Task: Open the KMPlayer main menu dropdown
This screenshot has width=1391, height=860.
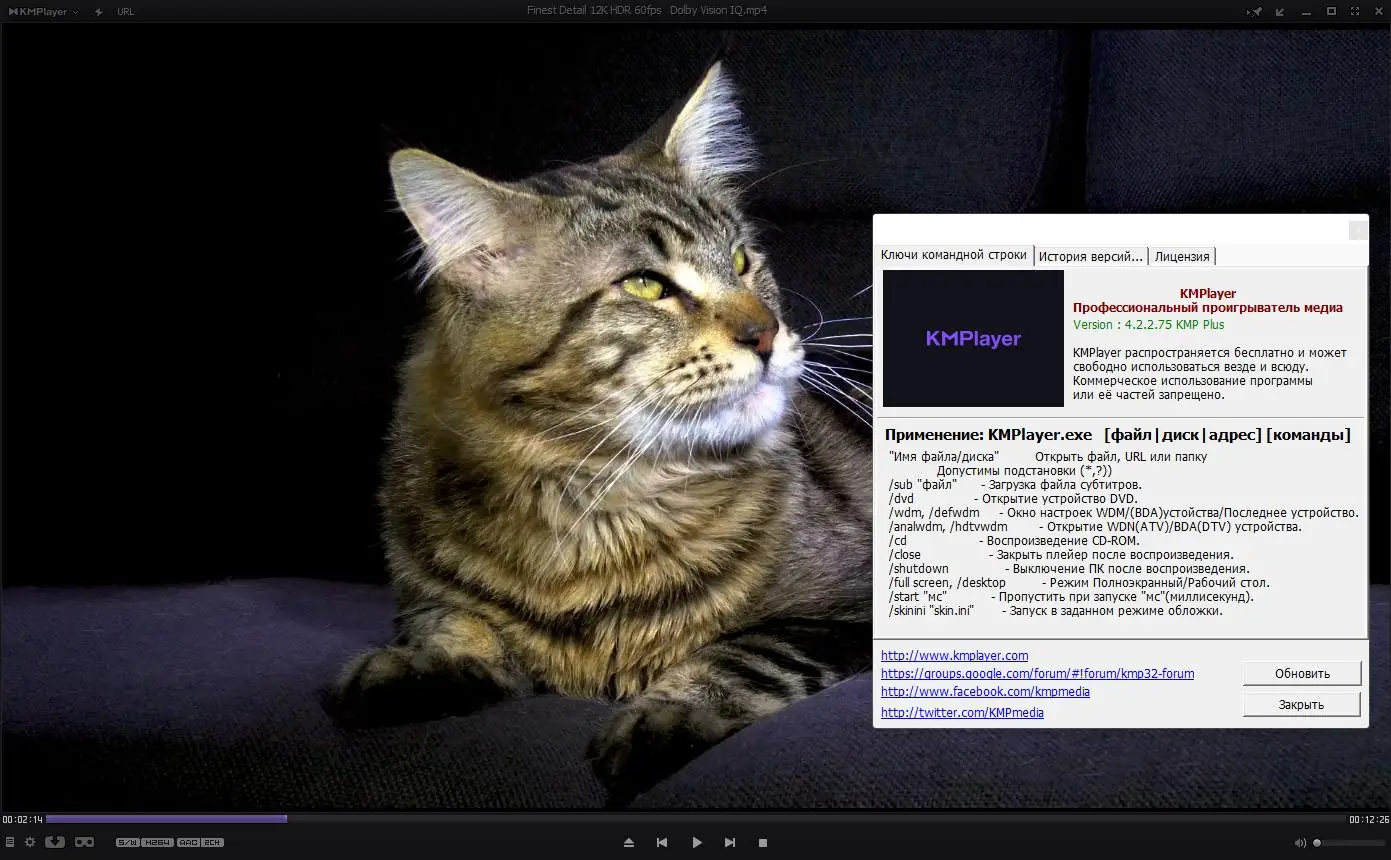Action: tap(43, 11)
